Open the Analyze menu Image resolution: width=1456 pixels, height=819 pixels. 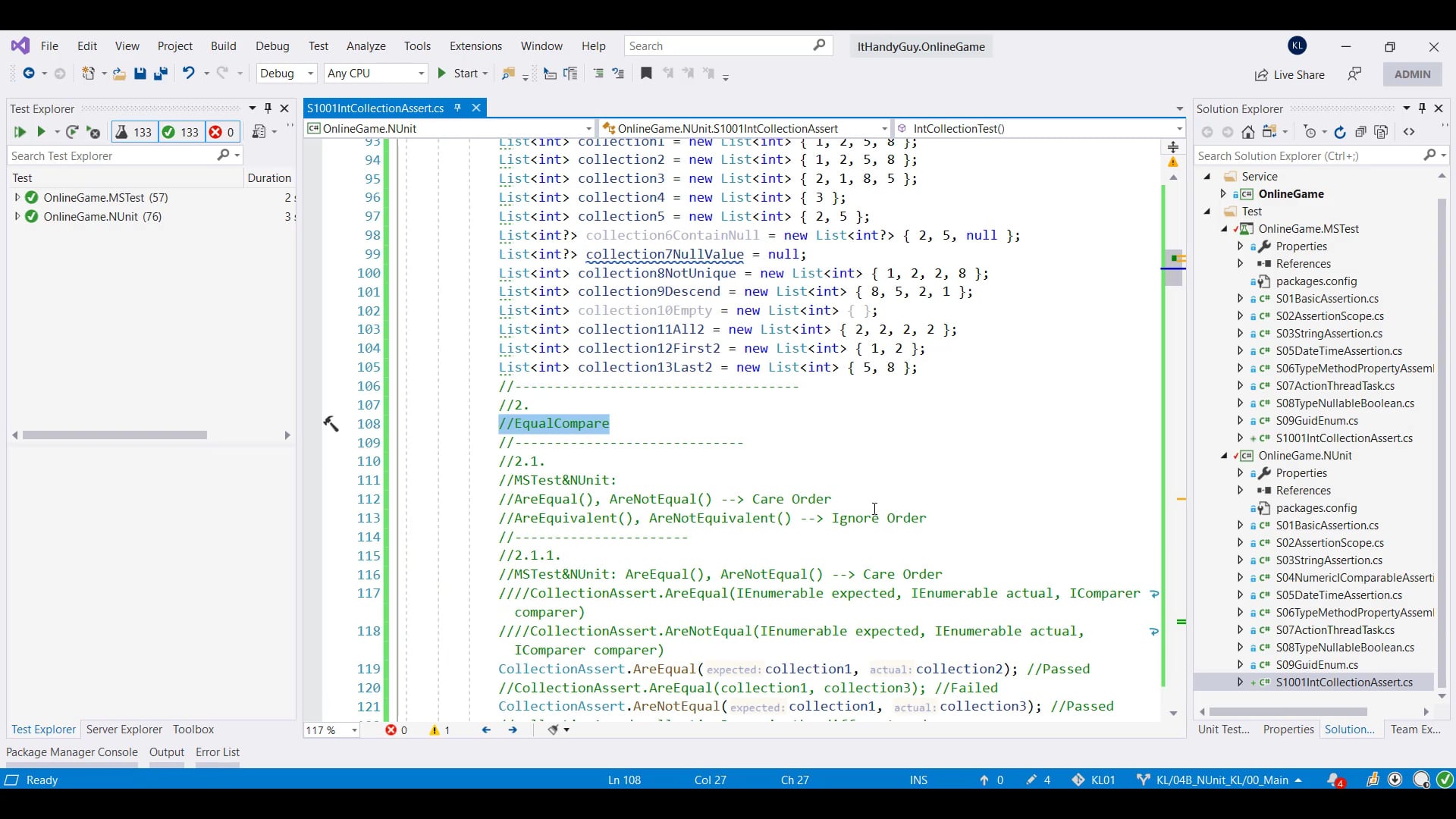click(x=366, y=46)
